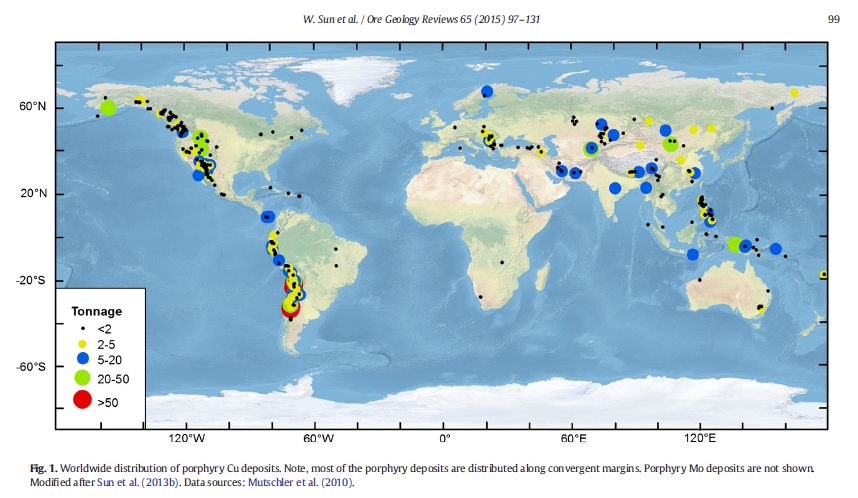
Task: Click the blue deposit marker in northern Scandinavia
Action: tap(487, 92)
